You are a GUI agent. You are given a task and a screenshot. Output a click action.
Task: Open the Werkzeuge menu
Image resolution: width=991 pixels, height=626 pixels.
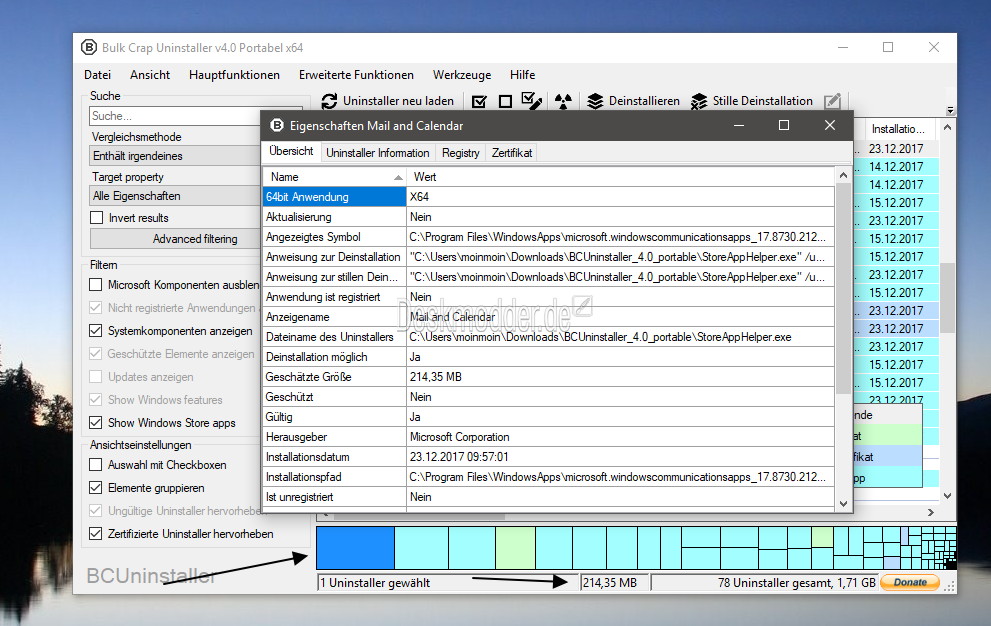click(x=462, y=75)
